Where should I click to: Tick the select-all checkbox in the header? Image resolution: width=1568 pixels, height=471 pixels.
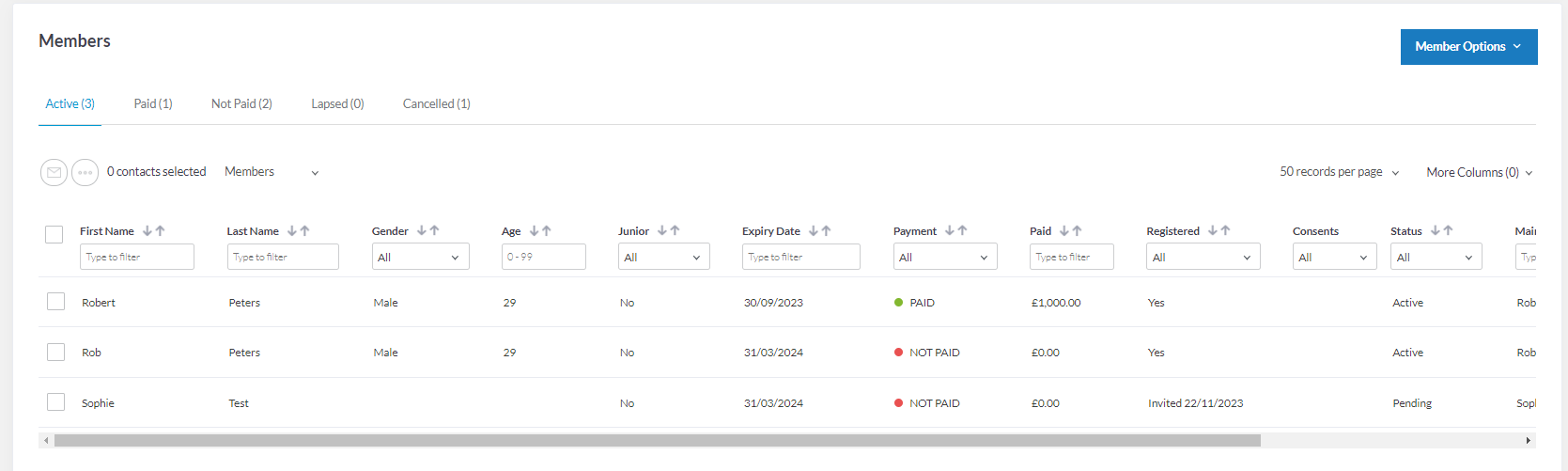pos(54,234)
